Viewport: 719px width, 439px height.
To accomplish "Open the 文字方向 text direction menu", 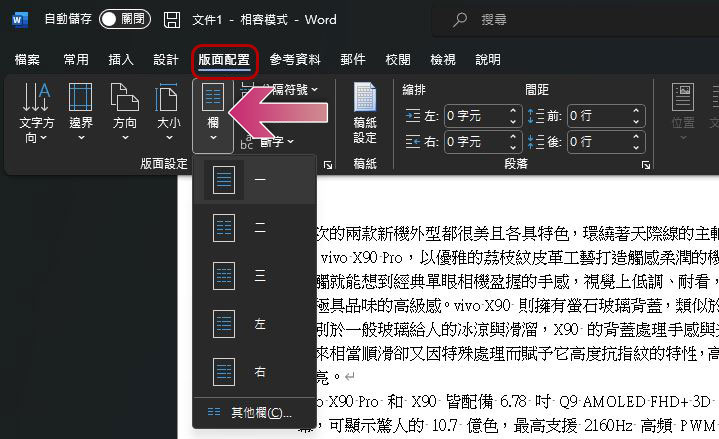I will coord(36,113).
